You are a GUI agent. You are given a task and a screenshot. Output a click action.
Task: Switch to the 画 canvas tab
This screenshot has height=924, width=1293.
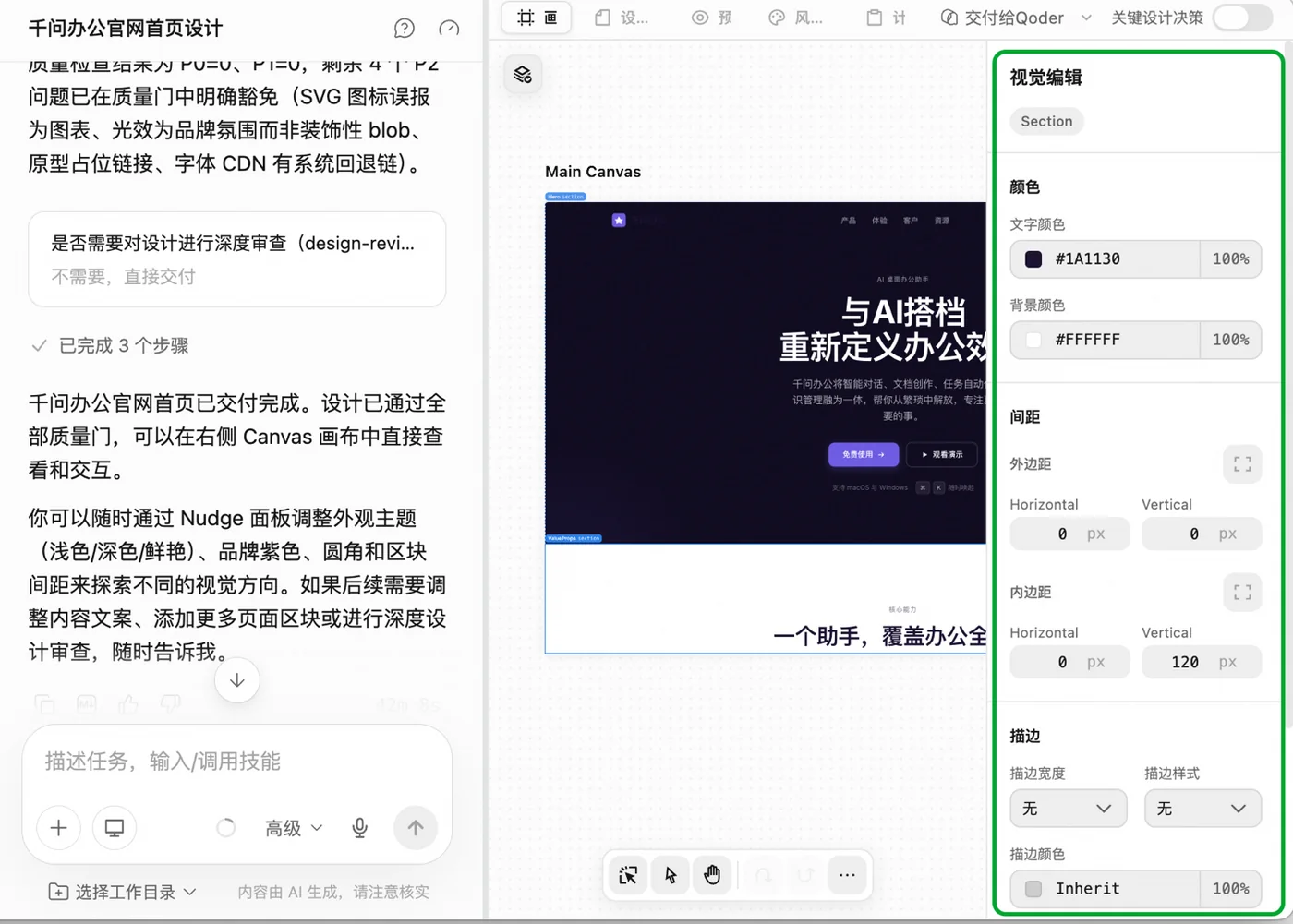[538, 18]
